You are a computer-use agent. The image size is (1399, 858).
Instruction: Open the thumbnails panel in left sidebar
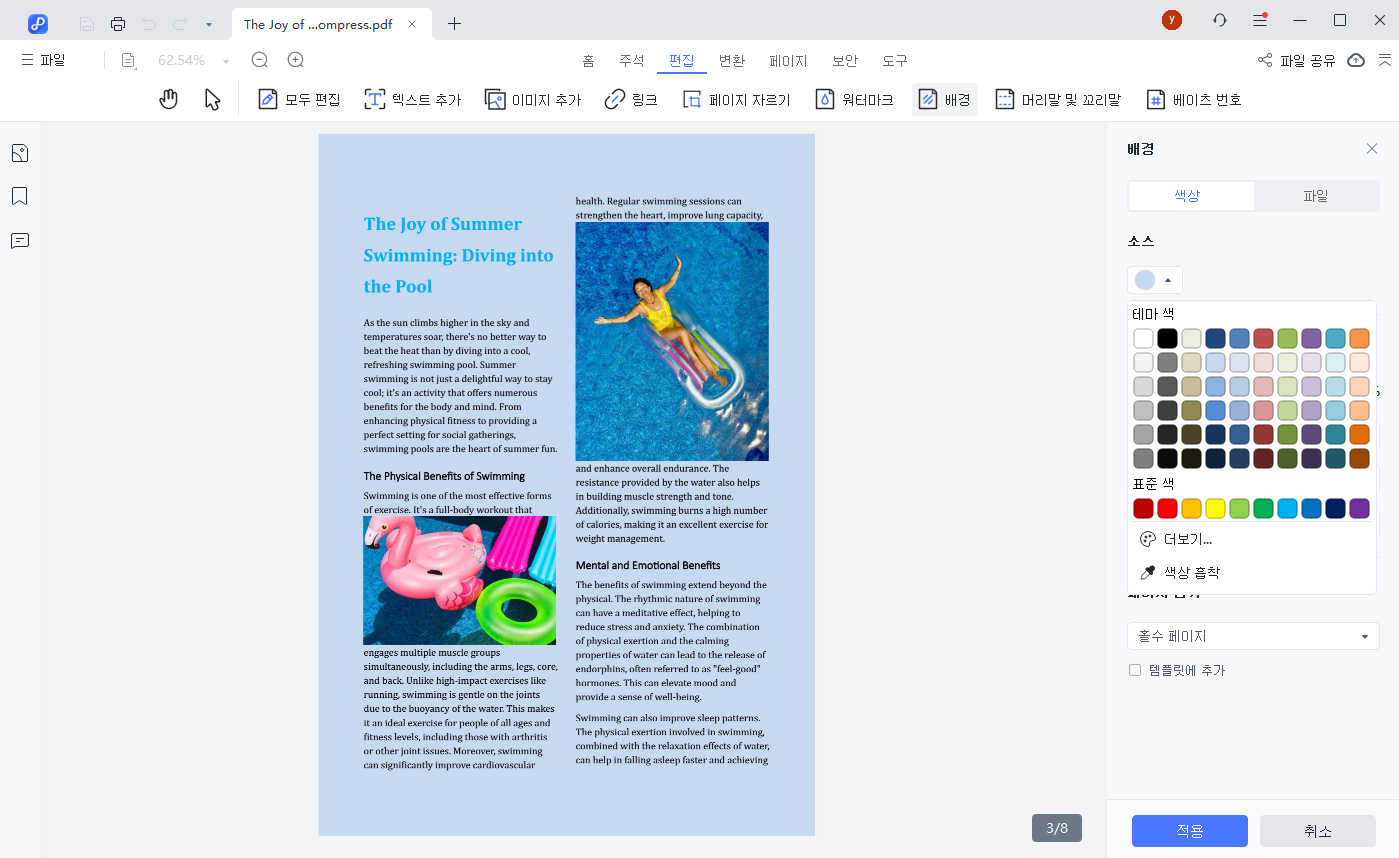point(20,153)
